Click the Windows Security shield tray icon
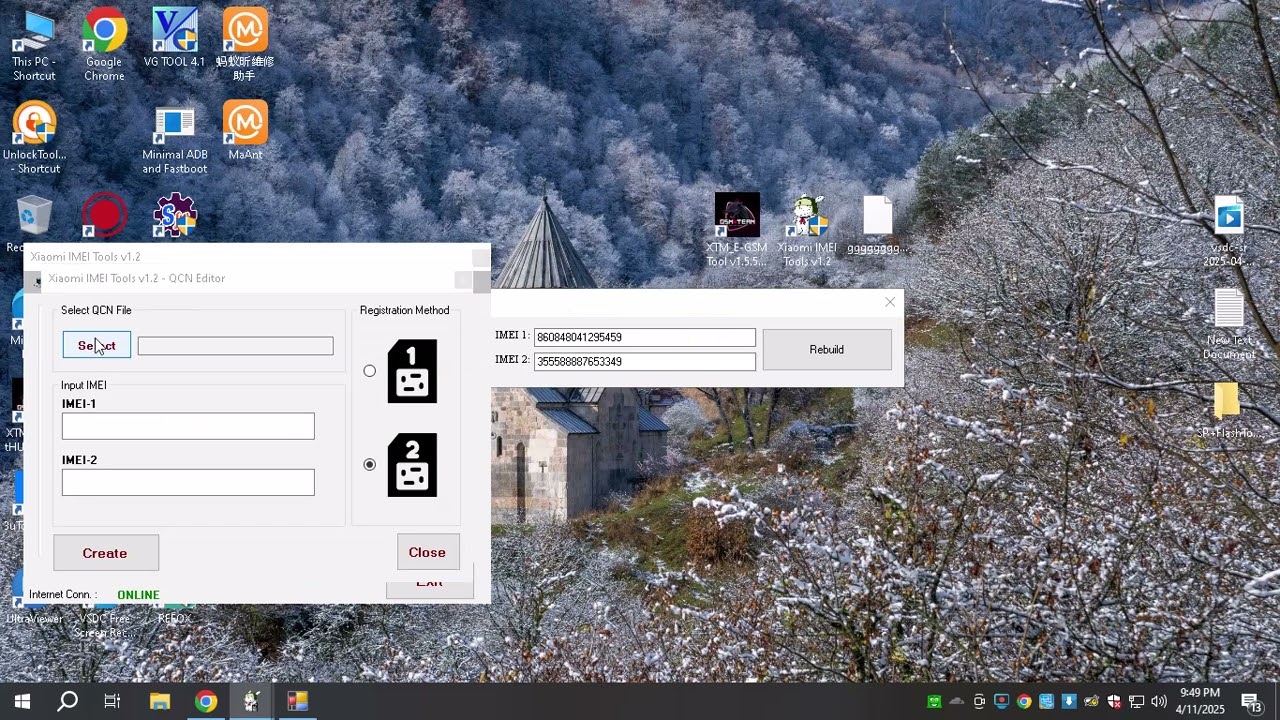The height and width of the screenshot is (720, 1280). pyautogui.click(x=1114, y=701)
